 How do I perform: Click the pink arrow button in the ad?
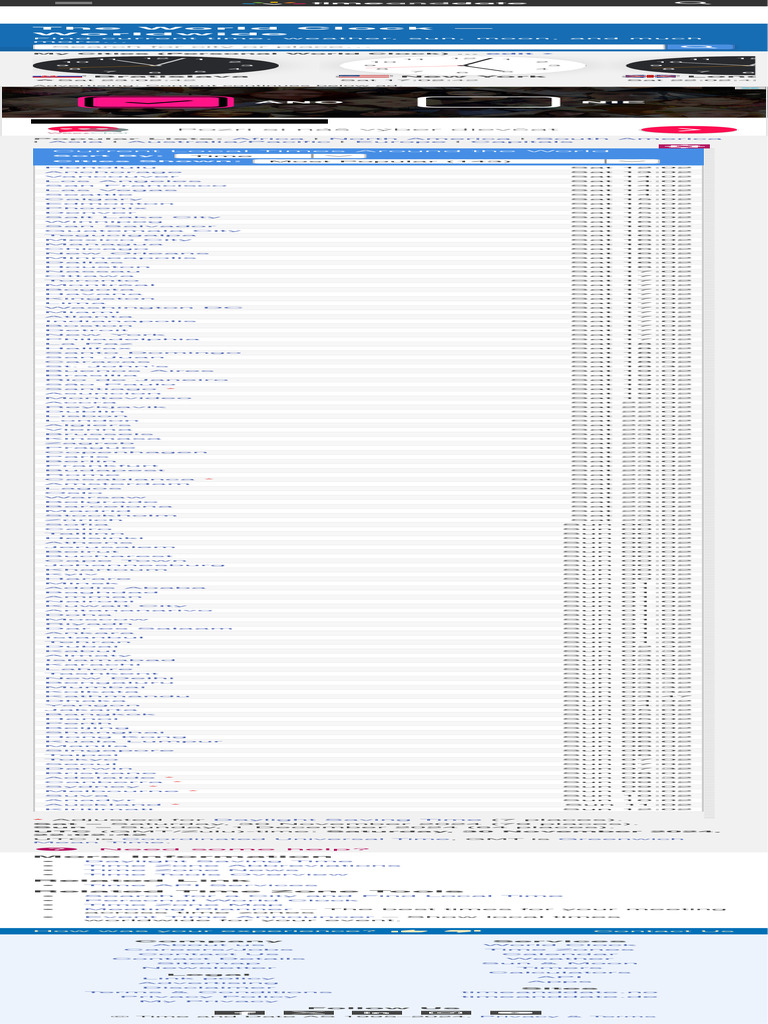click(x=688, y=129)
